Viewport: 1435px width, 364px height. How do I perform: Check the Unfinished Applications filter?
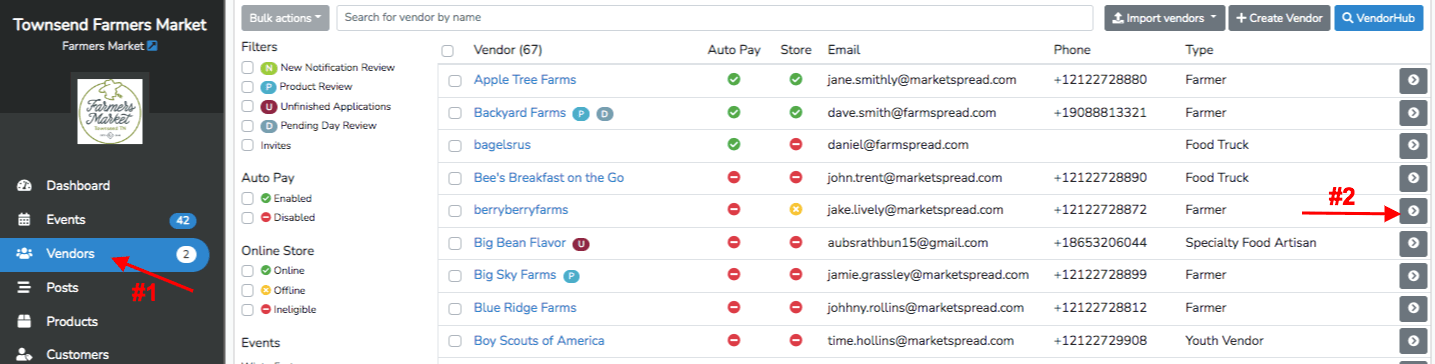[x=248, y=106]
